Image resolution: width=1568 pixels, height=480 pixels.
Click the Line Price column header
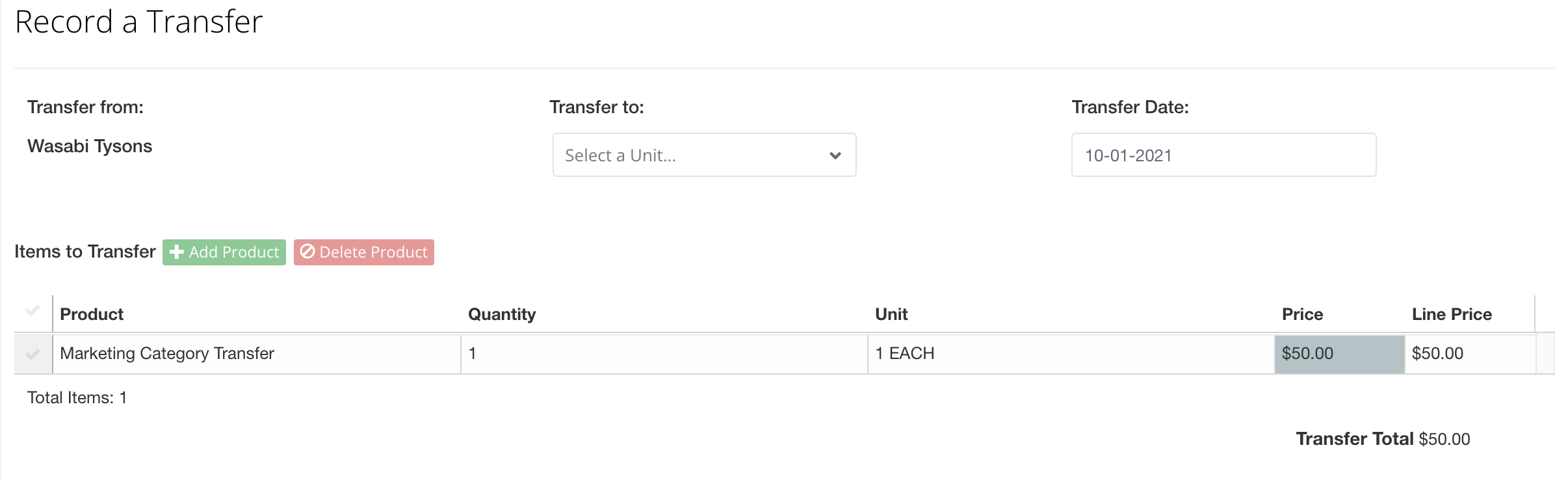point(1452,314)
